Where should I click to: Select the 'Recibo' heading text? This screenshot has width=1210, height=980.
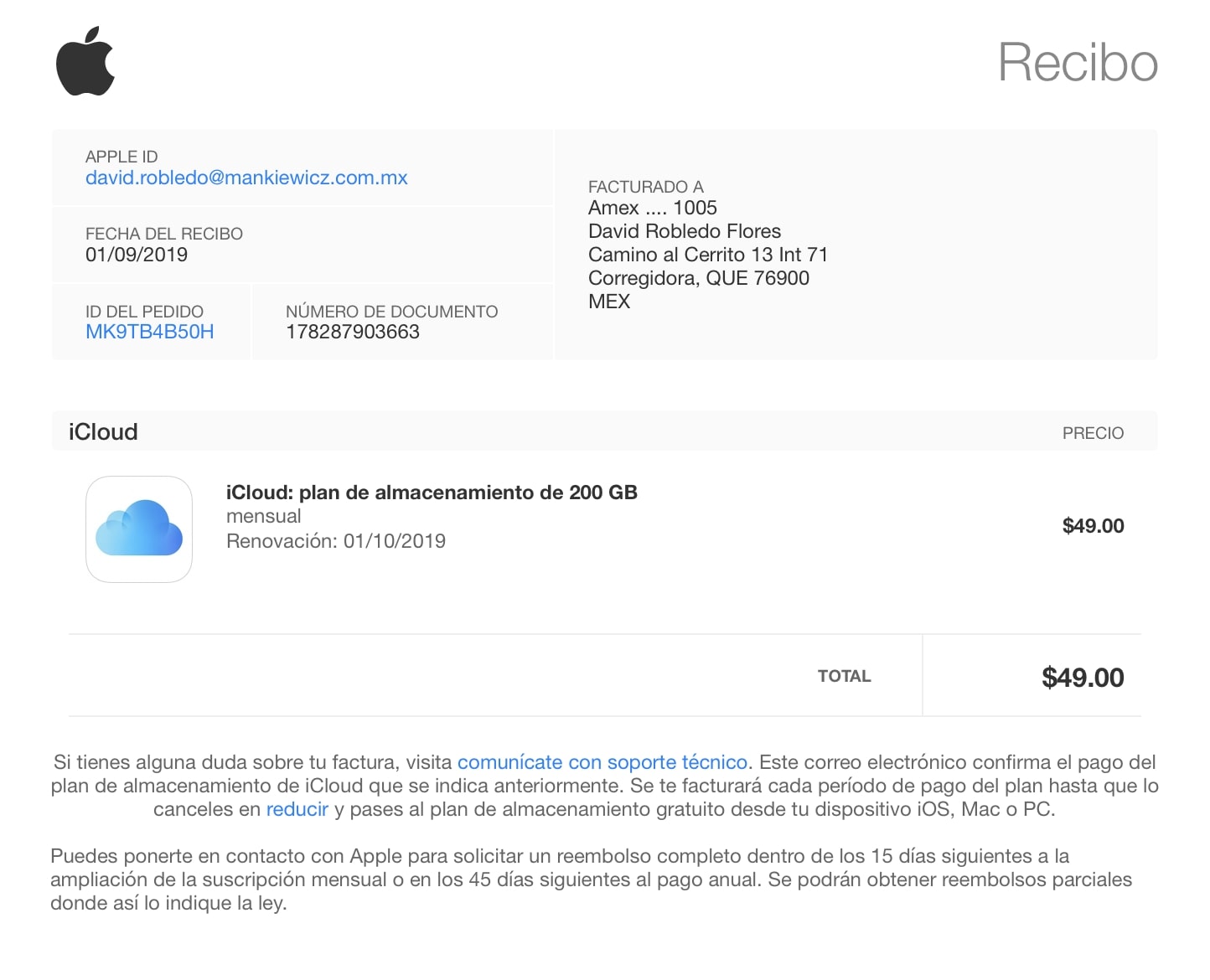point(1078,63)
